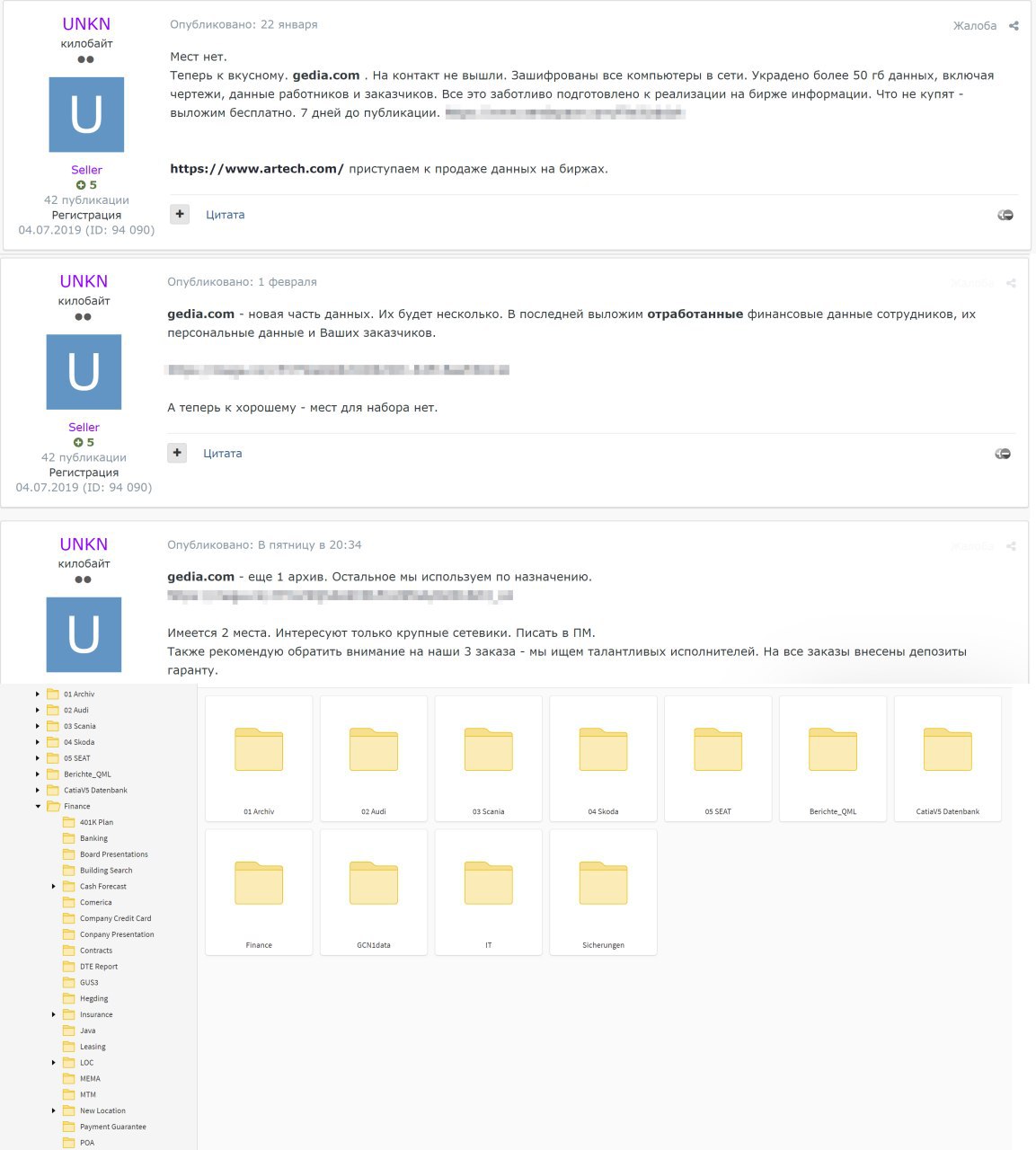This screenshot has height=1150, width=1036.
Task: Expand the 03 Scania tree node arrow
Action: click(38, 726)
